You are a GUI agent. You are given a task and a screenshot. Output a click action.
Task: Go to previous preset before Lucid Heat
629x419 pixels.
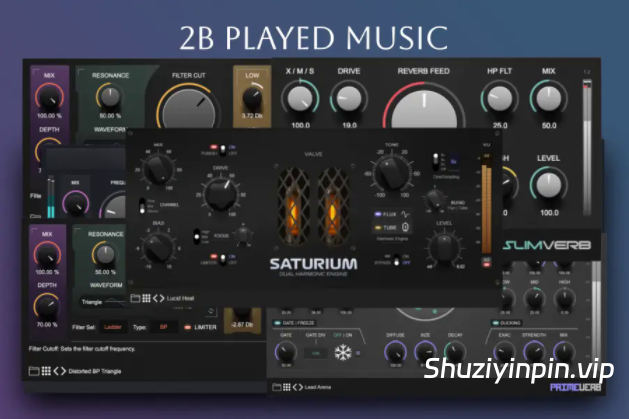pos(155,298)
